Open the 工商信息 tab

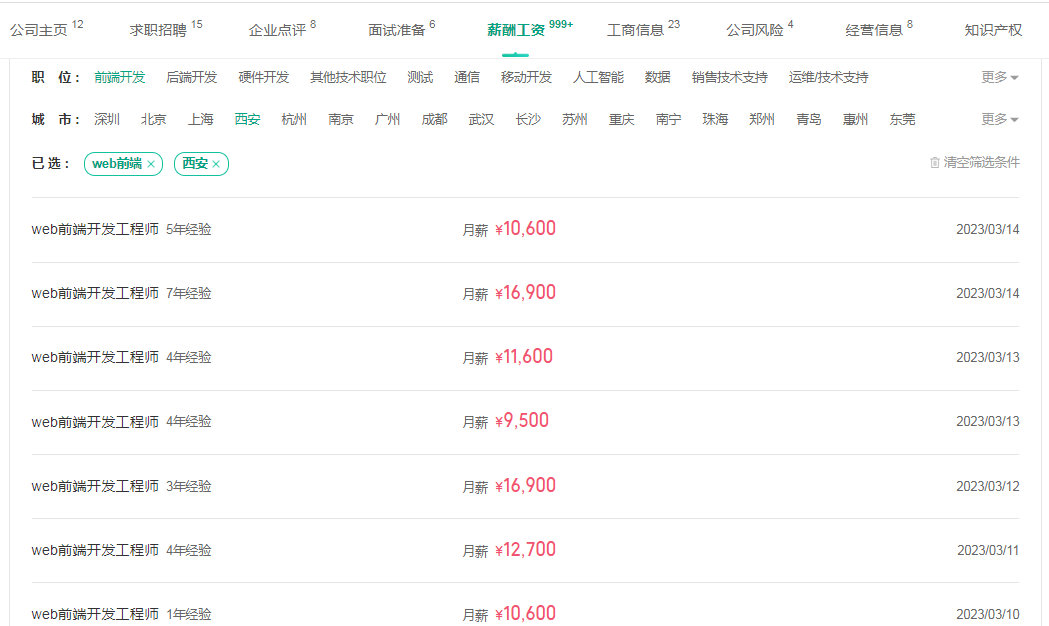635,30
